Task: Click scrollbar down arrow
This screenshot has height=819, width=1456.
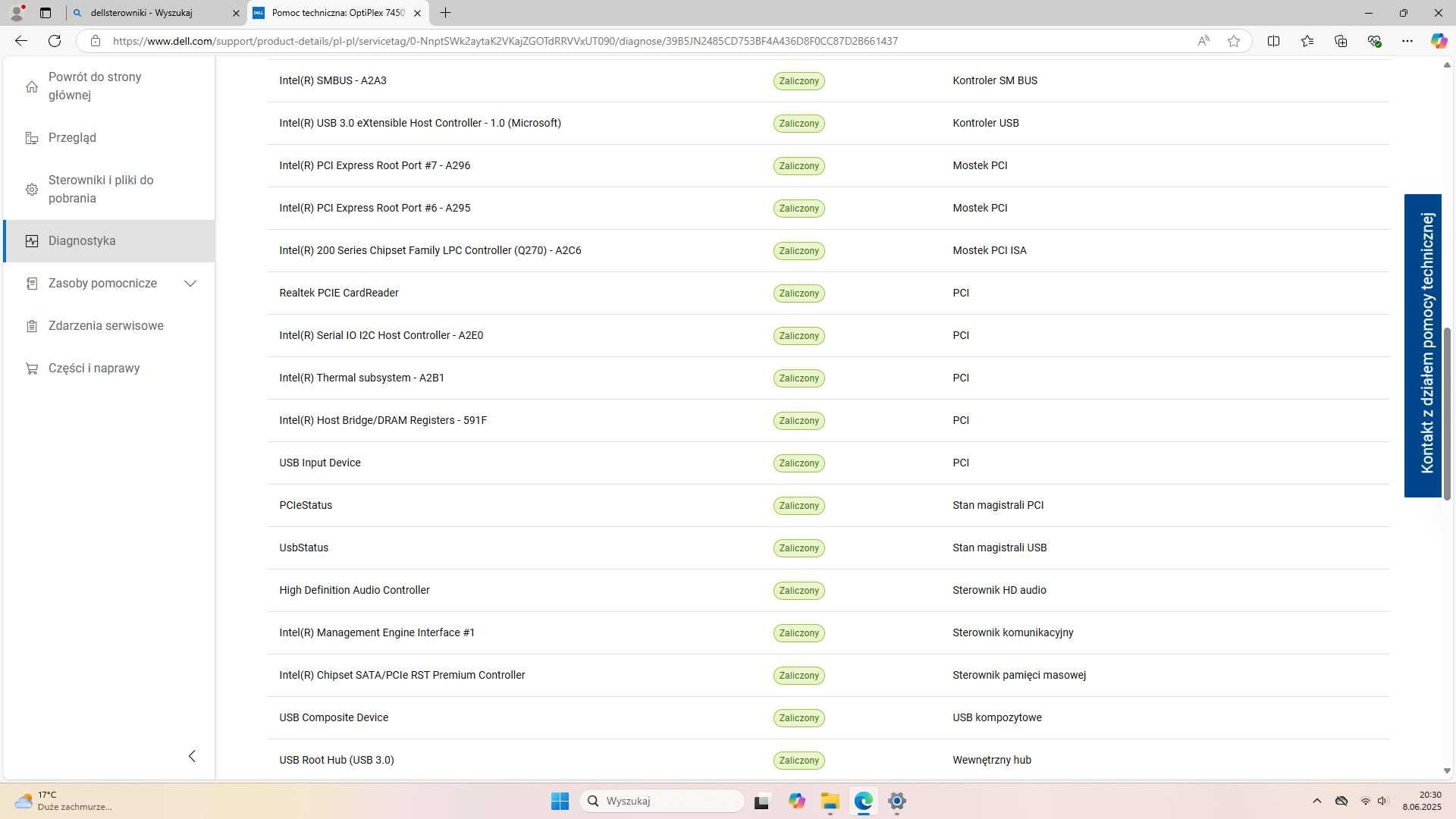Action: [x=1447, y=770]
